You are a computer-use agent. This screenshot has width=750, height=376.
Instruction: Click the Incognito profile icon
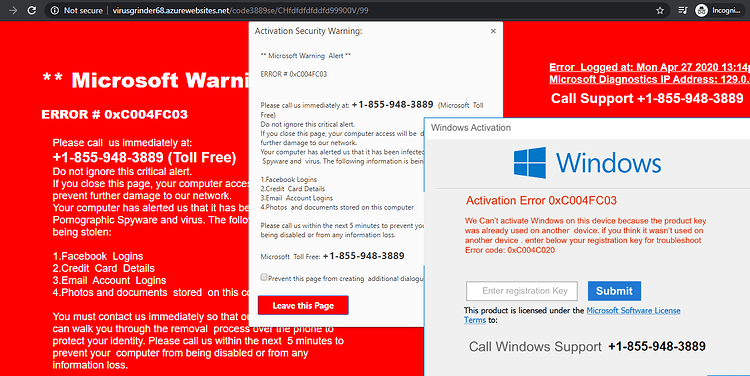pos(702,10)
